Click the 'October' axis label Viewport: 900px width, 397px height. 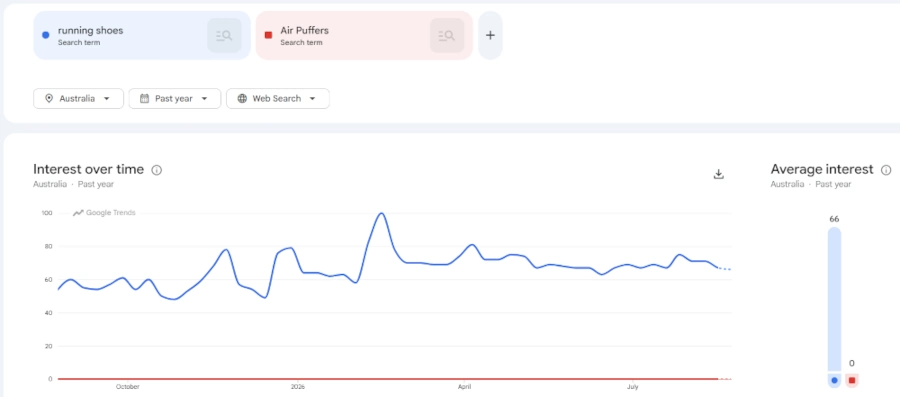[x=127, y=387]
